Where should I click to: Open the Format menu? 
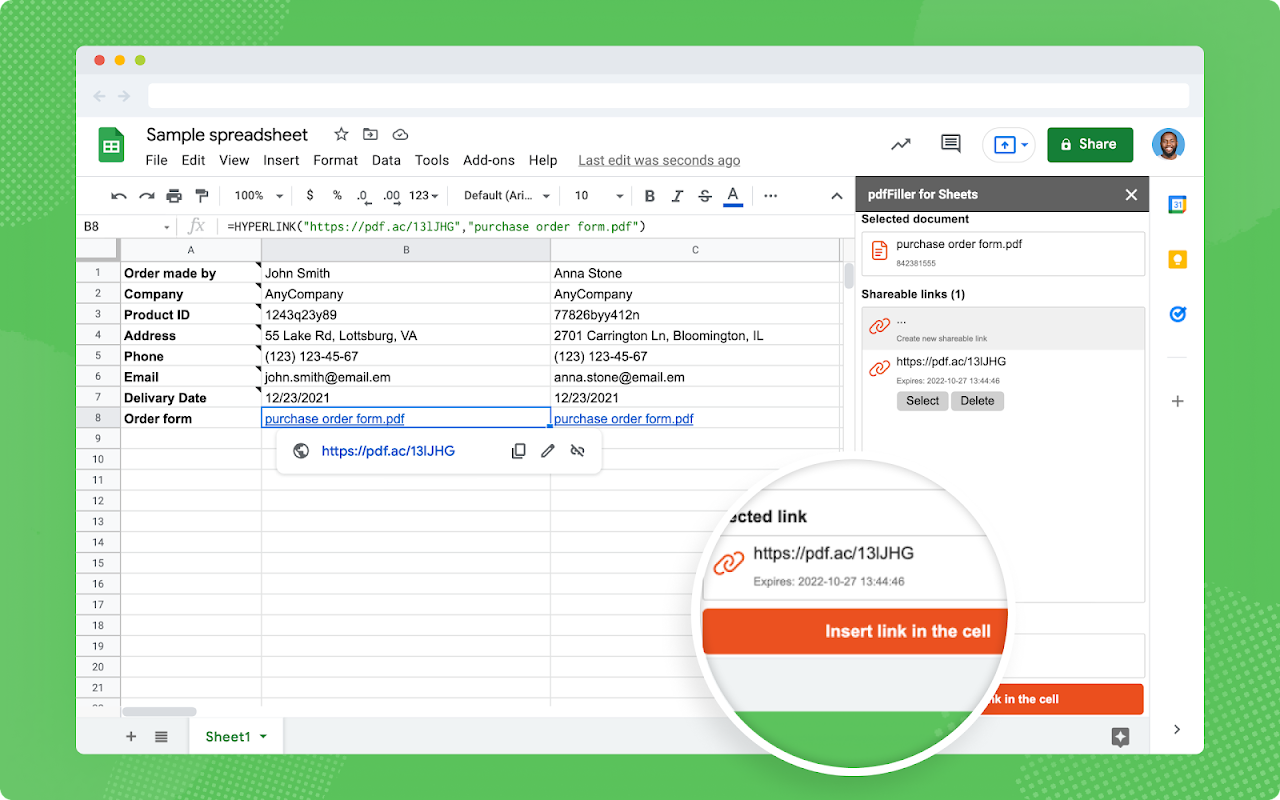coord(335,160)
